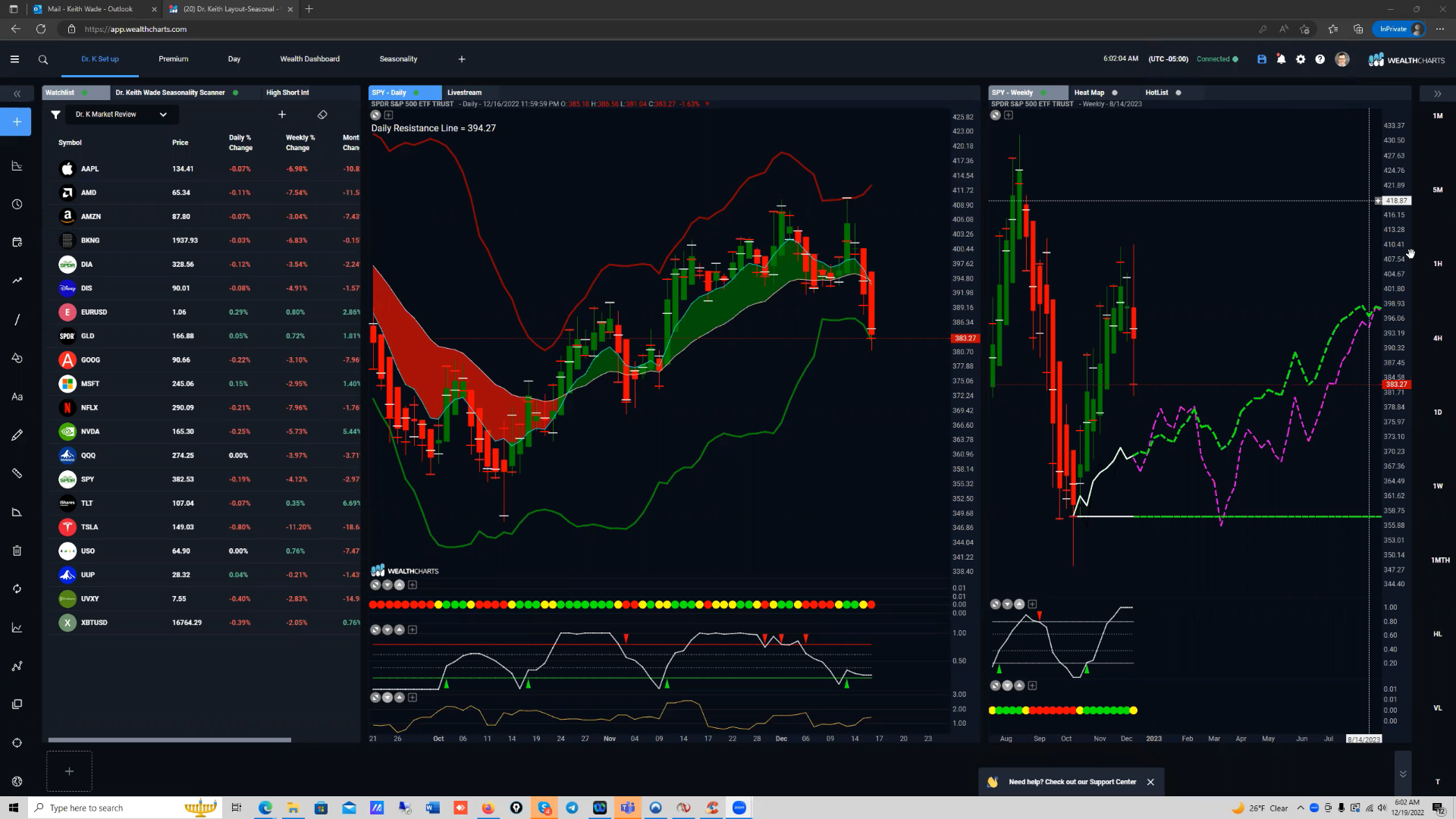Select the trend line drawing tool in sidebar
Image resolution: width=1456 pixels, height=819 pixels.
coord(17,319)
